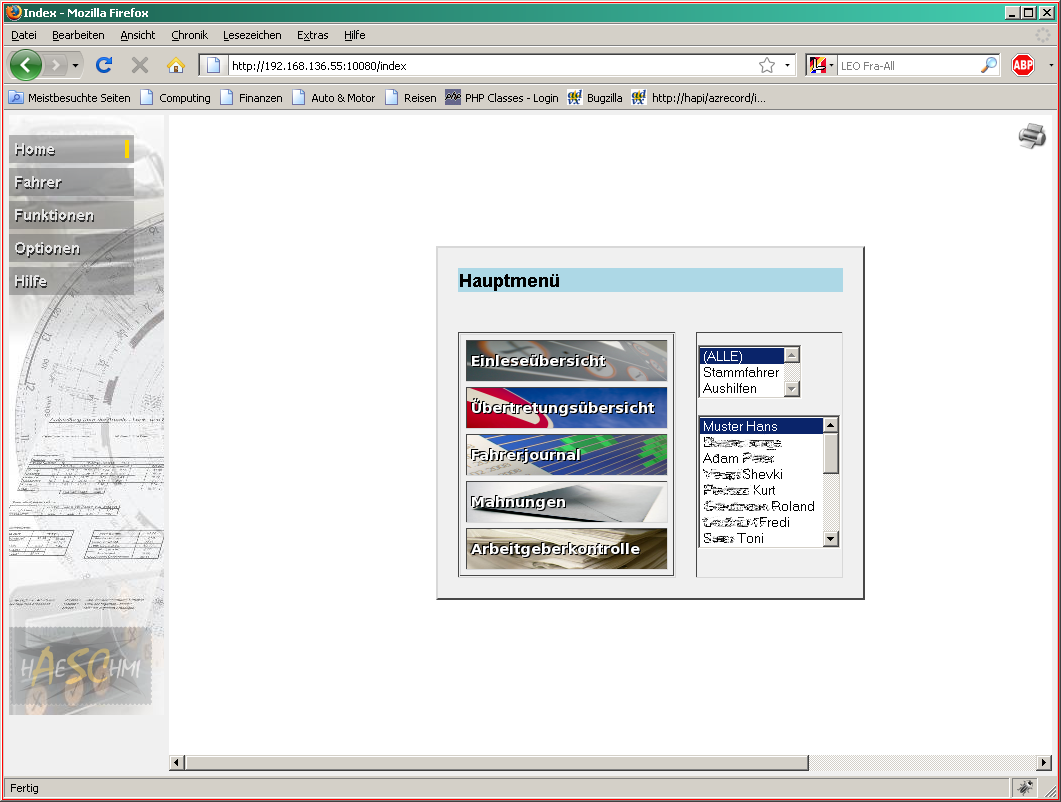The width and height of the screenshot is (1061, 802).
Task: Open the Übertretungsübersicht banner
Action: (566, 408)
